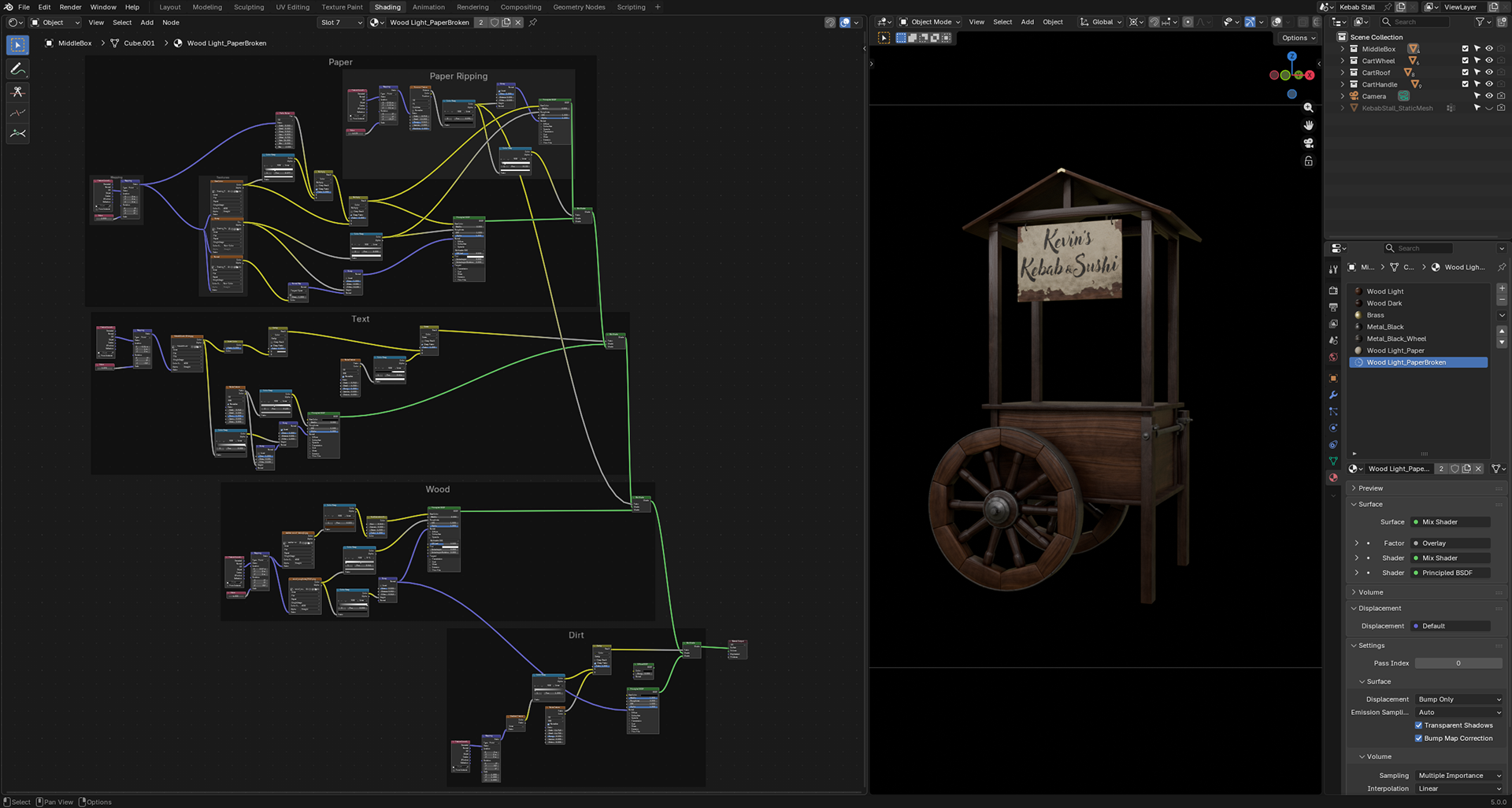Screen dimensions: 1512x808
Task: Open the Object Mode dropdown in the viewport
Action: pos(929,22)
